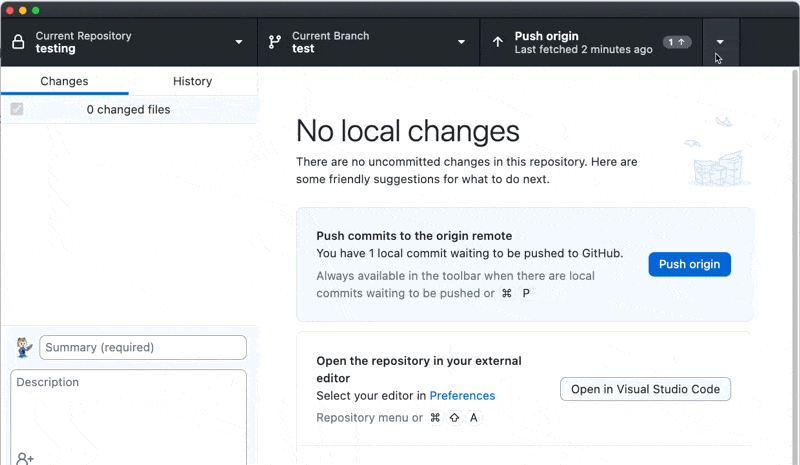Screen dimensions: 800x465
Task: Click 'Open the repository in your external editor' text
Action: point(419,370)
